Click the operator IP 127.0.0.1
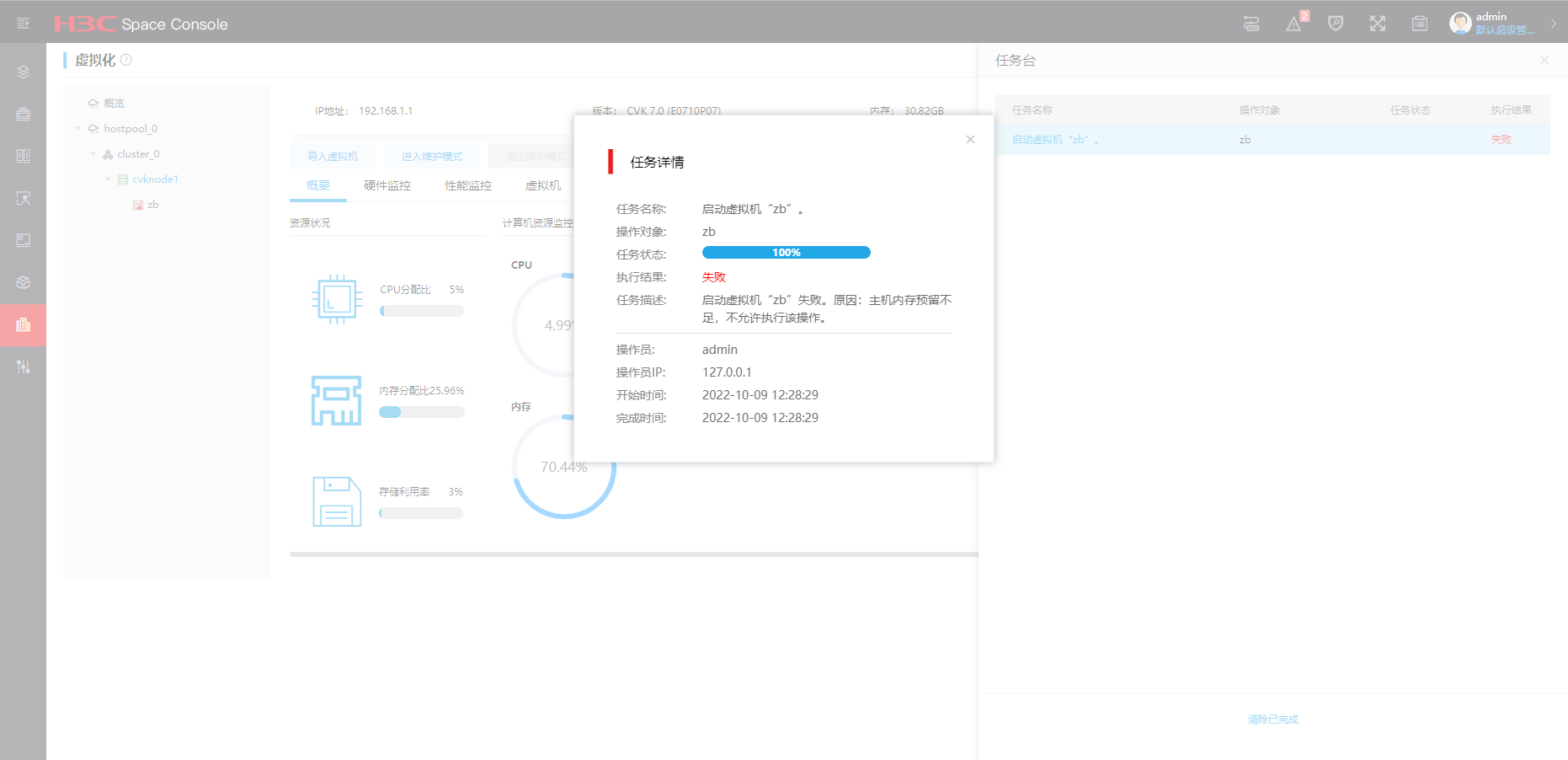 point(727,372)
